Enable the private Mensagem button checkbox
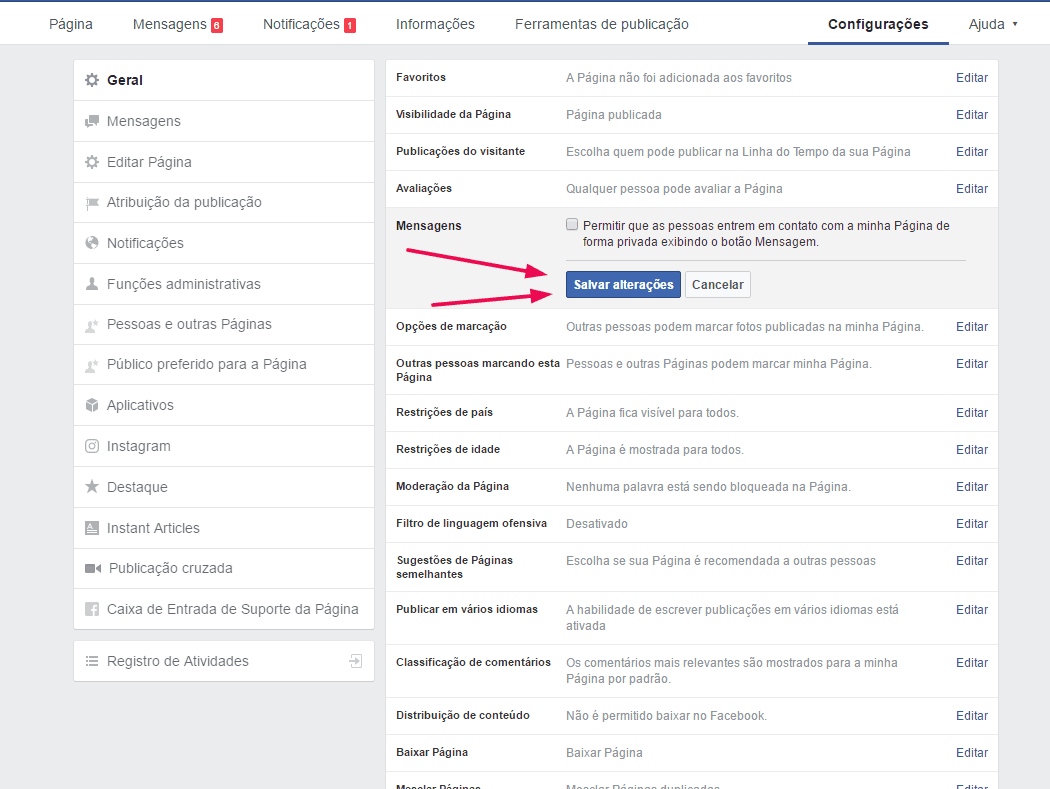Image resolution: width=1050 pixels, height=789 pixels. coord(572,224)
